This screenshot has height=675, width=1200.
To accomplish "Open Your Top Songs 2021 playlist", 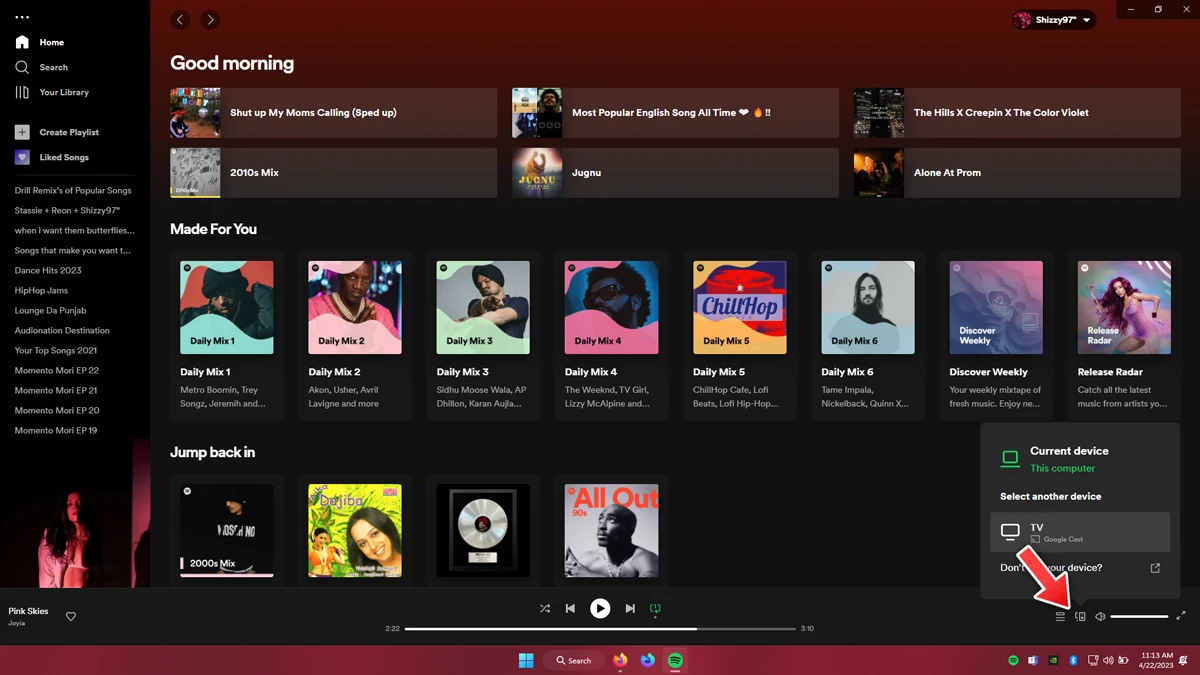I will click(x=55, y=350).
